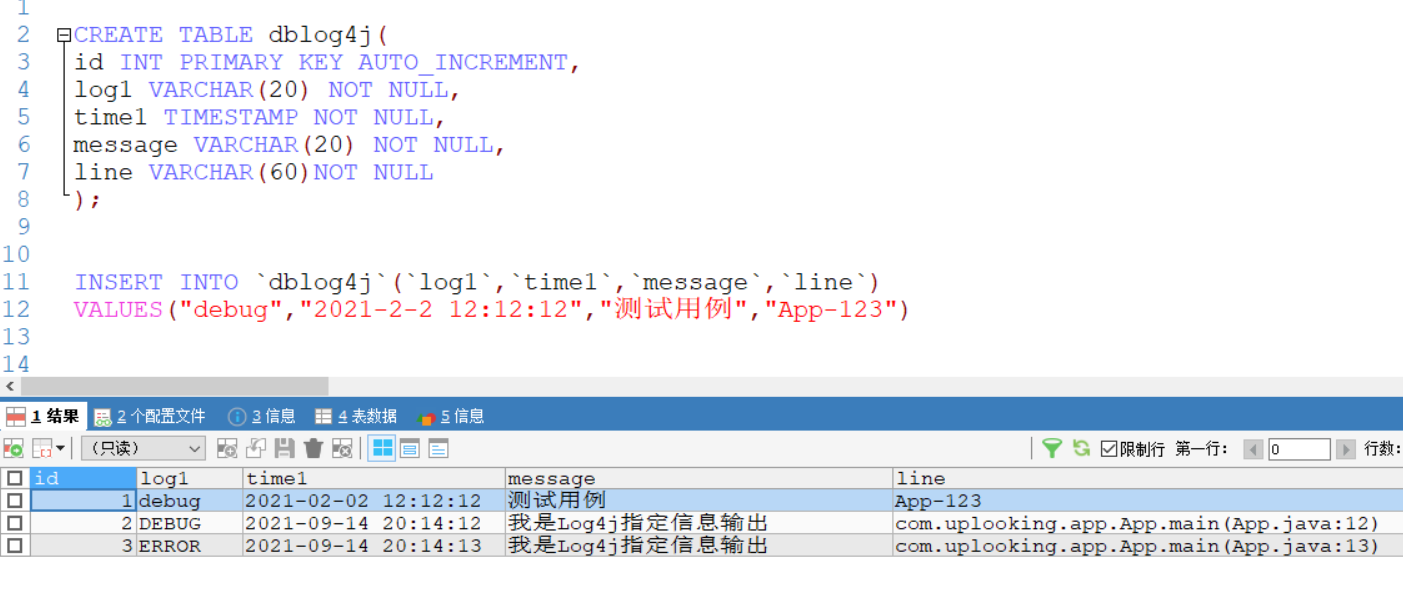Open the dropdown arrow on the table icon
The image size is (1403, 597).
click(x=60, y=448)
